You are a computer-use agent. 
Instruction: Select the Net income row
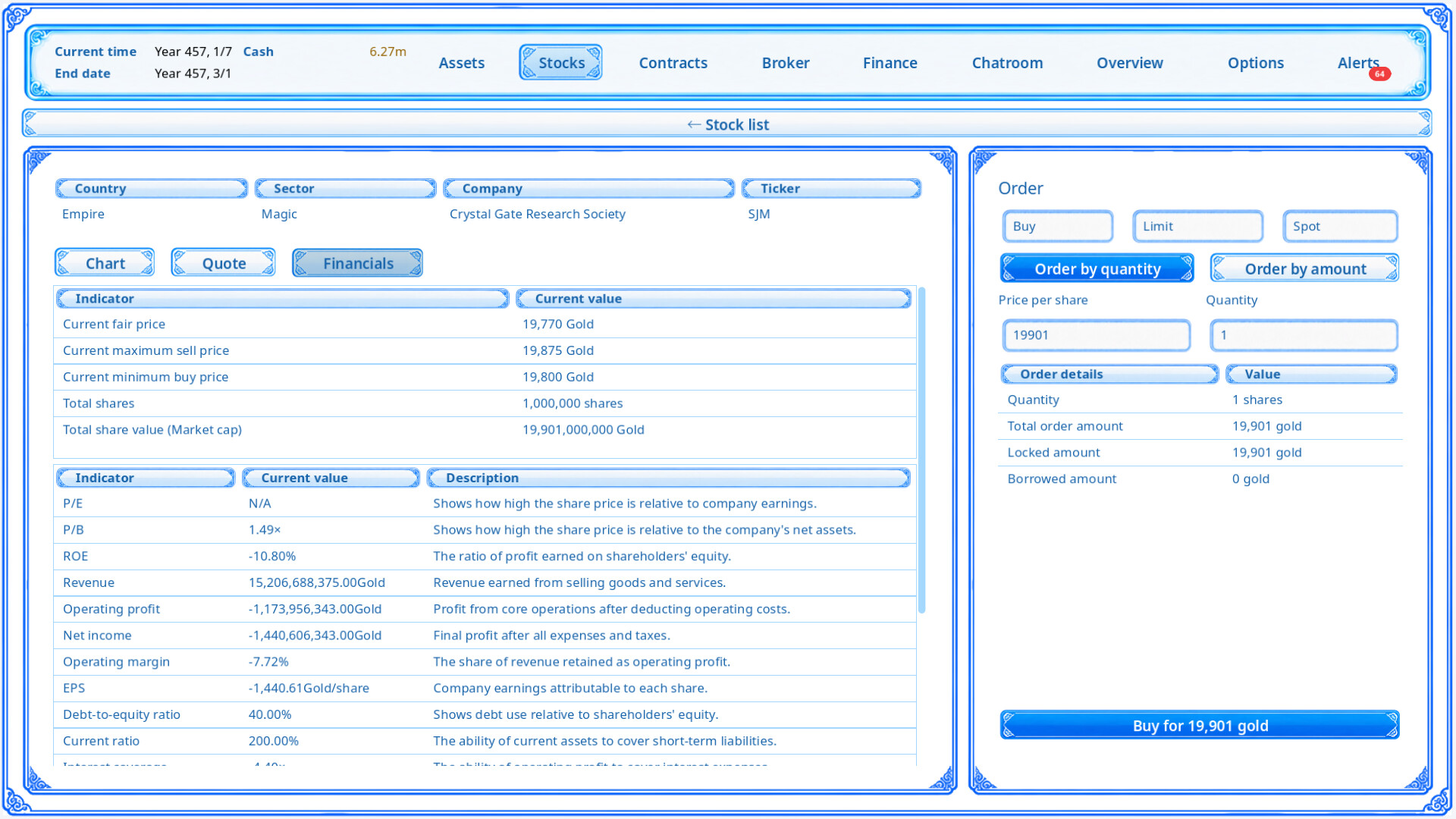(x=485, y=635)
